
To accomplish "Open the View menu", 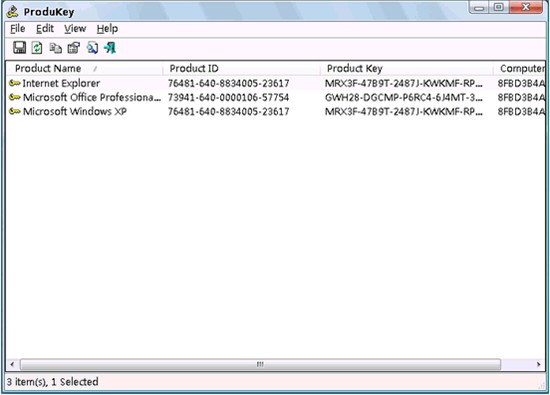I will click(75, 29).
